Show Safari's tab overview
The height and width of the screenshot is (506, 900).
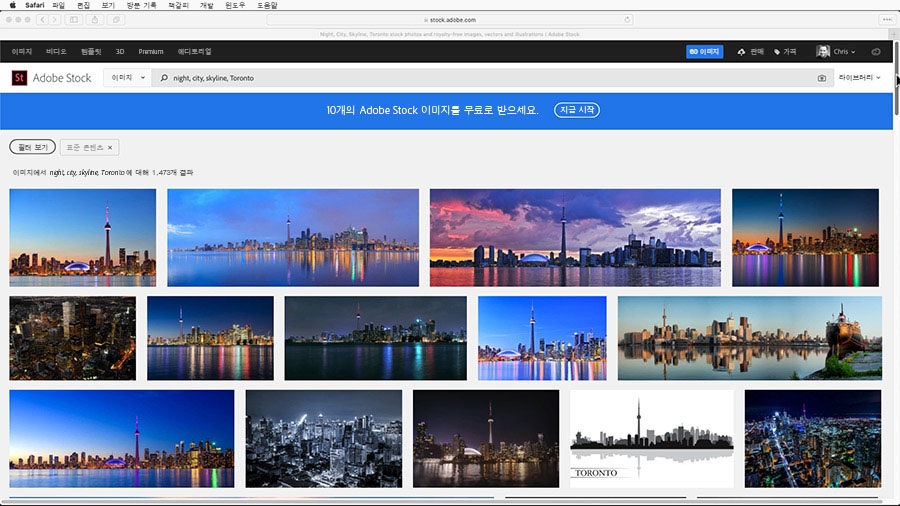[x=116, y=20]
